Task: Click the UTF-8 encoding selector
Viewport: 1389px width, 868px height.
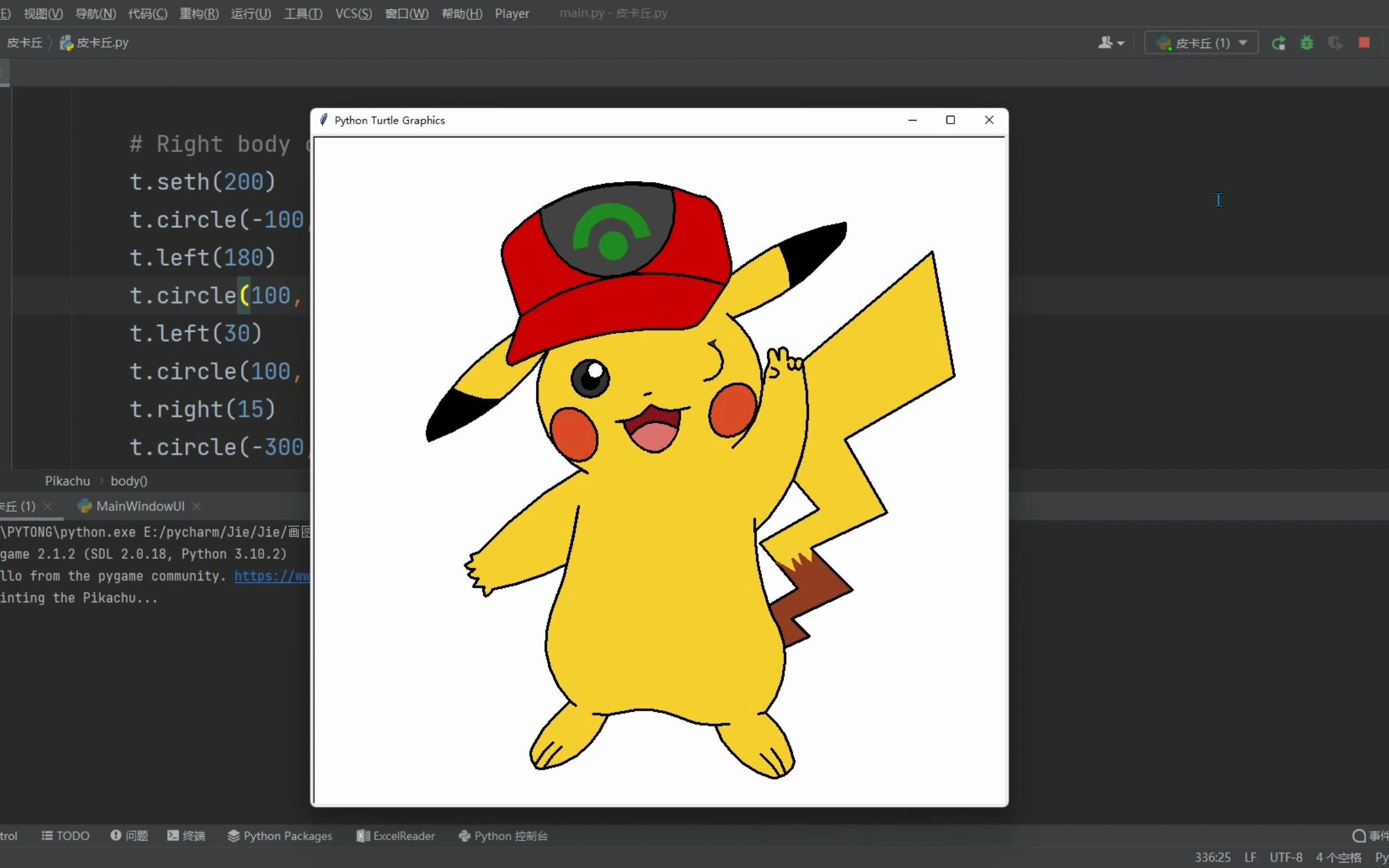Action: 1285,857
